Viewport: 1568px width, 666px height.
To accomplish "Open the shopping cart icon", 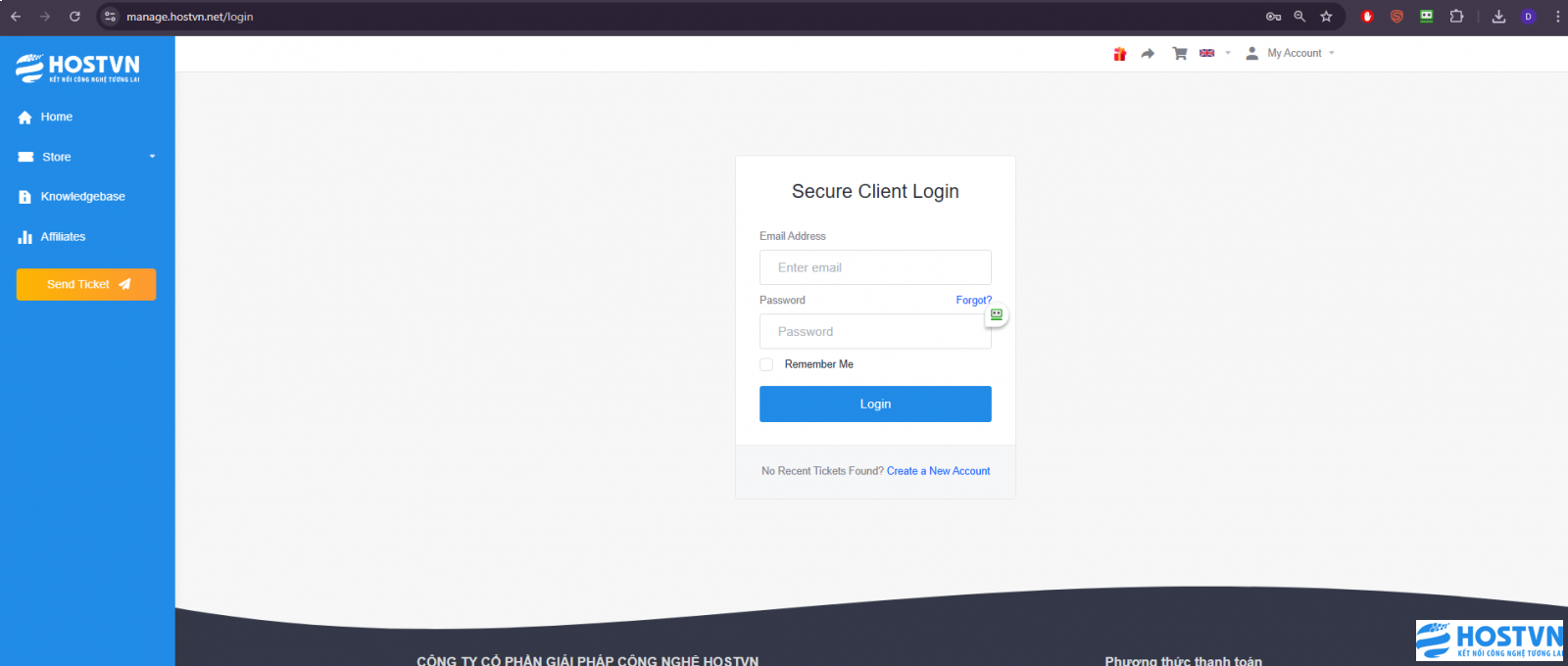I will (x=1180, y=54).
